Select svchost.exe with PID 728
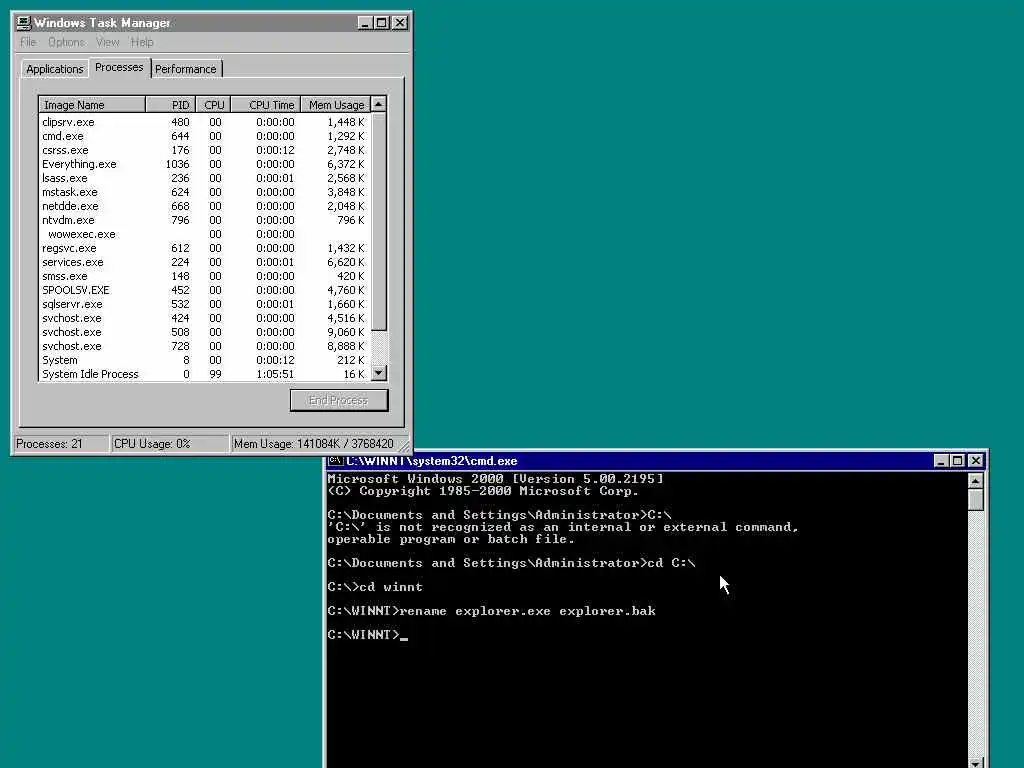Viewport: 1024px width, 768px height. point(204,346)
